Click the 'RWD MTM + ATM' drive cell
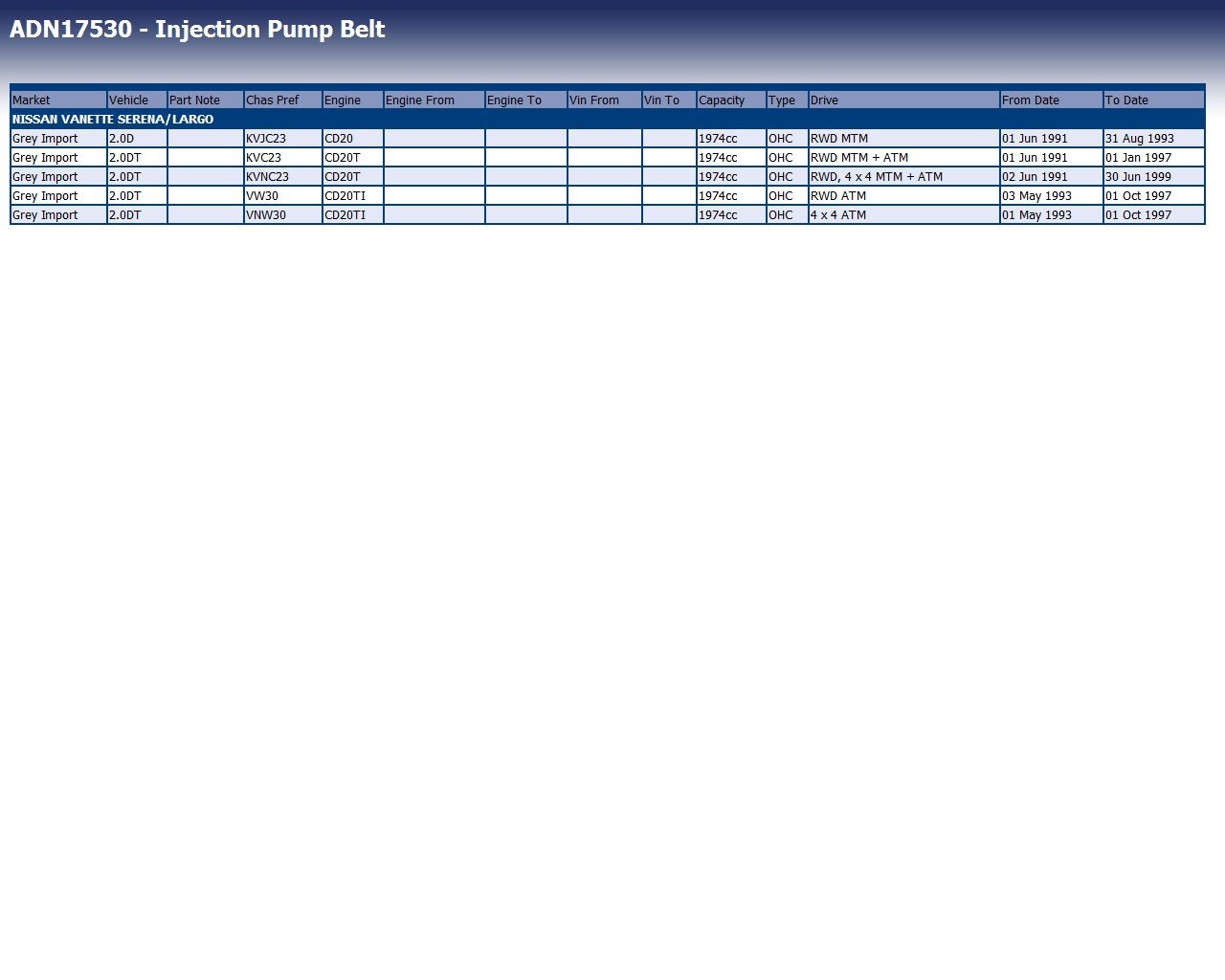Image resolution: width=1225 pixels, height=980 pixels. tap(904, 157)
